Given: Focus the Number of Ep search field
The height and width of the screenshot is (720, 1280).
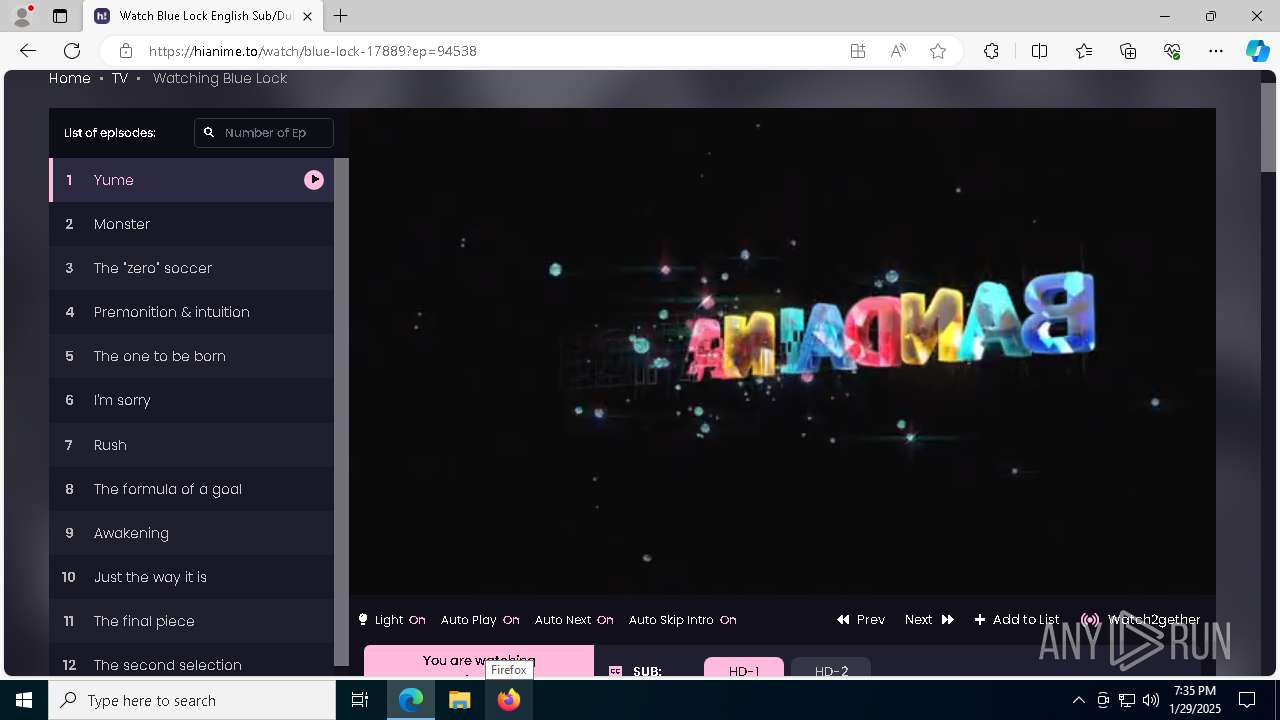Looking at the screenshot, I should [264, 132].
